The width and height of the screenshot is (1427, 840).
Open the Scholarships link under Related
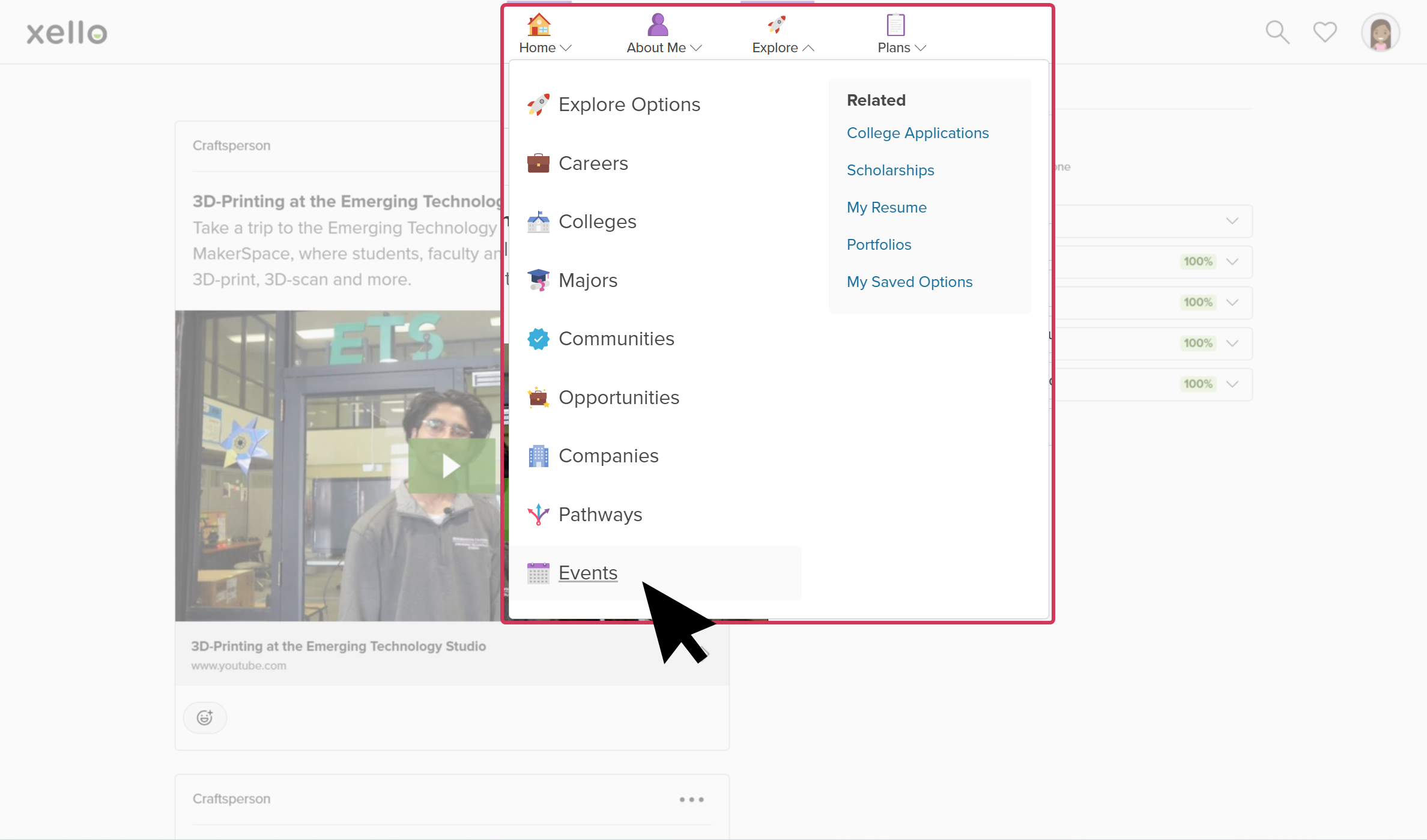pyautogui.click(x=890, y=171)
